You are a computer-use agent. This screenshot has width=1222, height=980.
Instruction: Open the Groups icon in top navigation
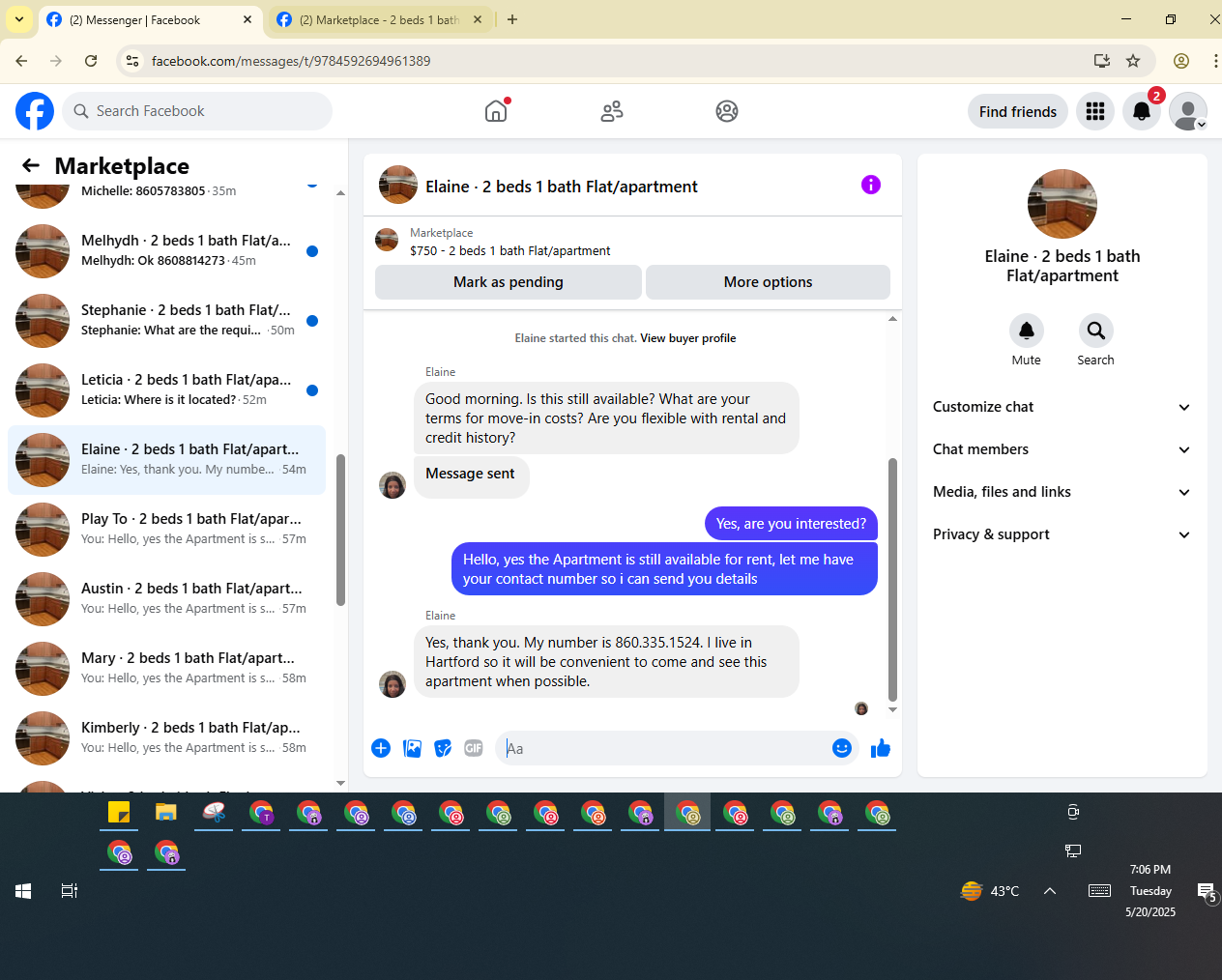727,111
